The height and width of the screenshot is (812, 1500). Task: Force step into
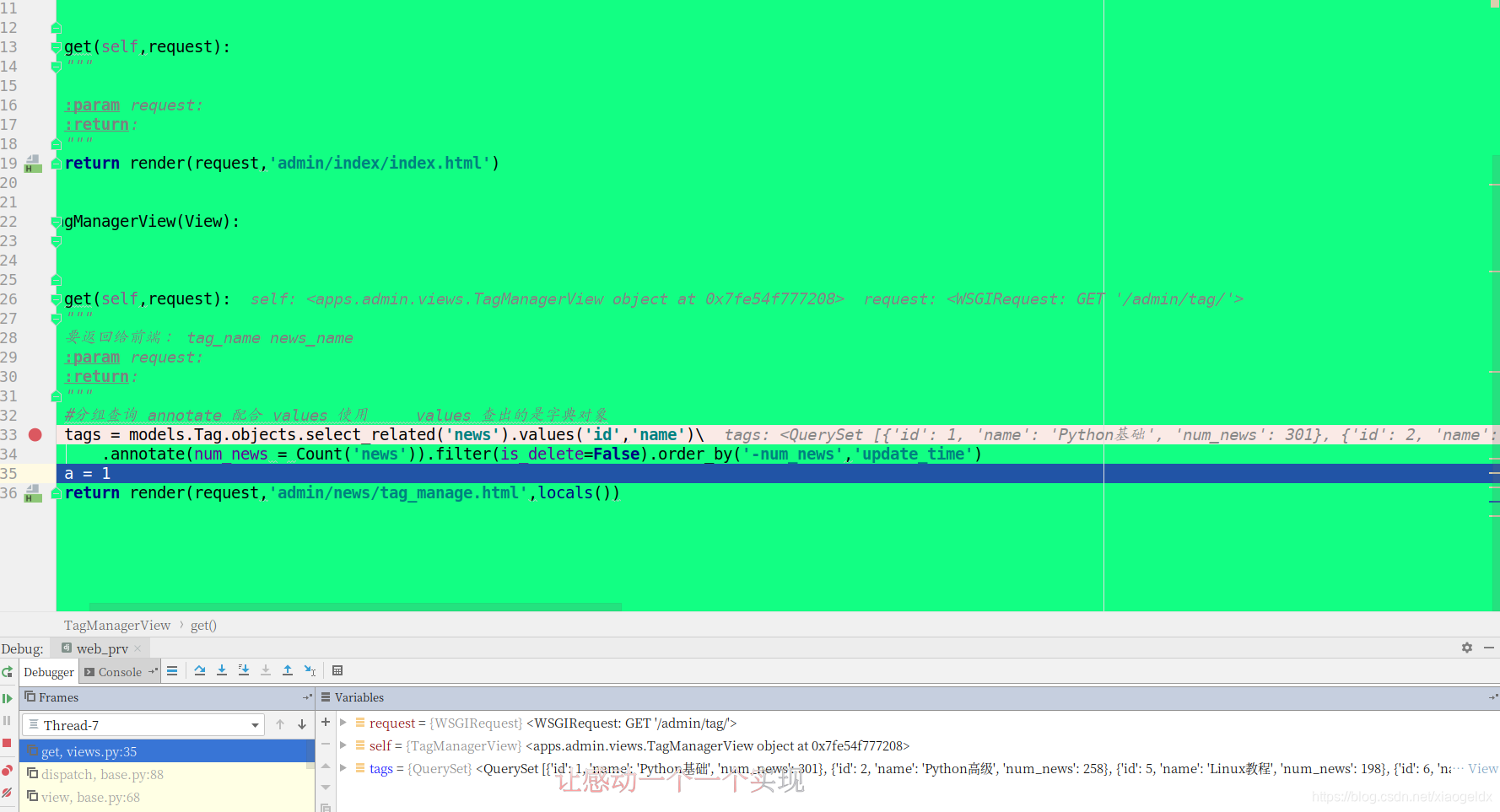tap(266, 671)
